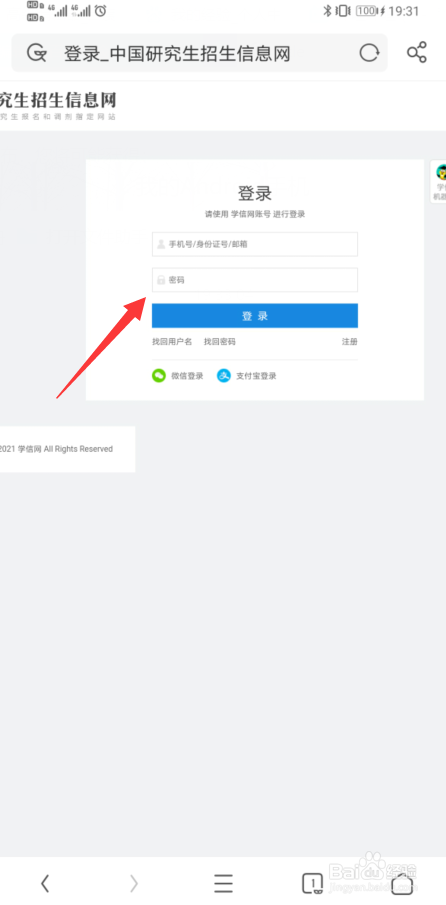Click the 注册 register link

(x=350, y=342)
